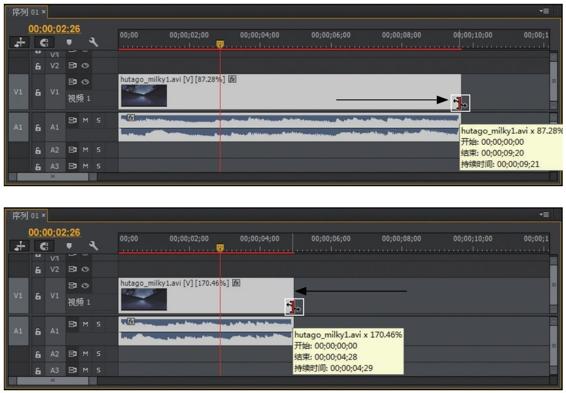The width and height of the screenshot is (566, 393).
Task: Open the bottom timeline panel menu
Action: tap(545, 215)
